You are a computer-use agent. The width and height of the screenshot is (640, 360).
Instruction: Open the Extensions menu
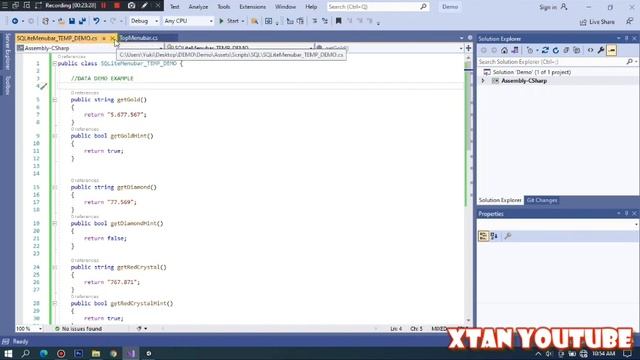pos(253,7)
